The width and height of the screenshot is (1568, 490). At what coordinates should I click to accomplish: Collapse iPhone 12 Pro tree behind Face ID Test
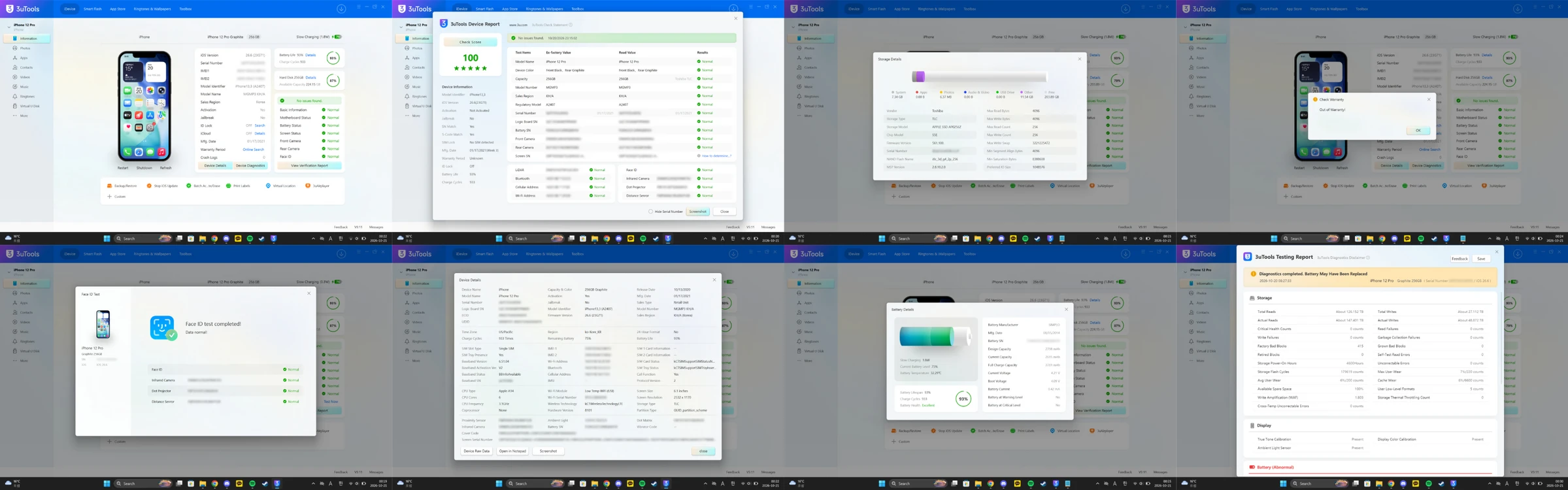pyautogui.click(x=8, y=272)
